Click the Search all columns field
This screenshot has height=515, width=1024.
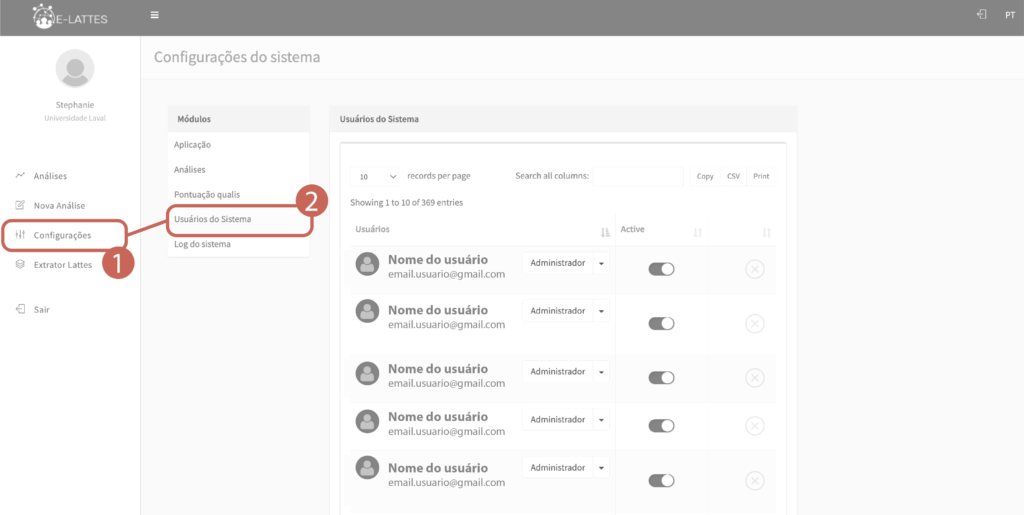coord(637,176)
